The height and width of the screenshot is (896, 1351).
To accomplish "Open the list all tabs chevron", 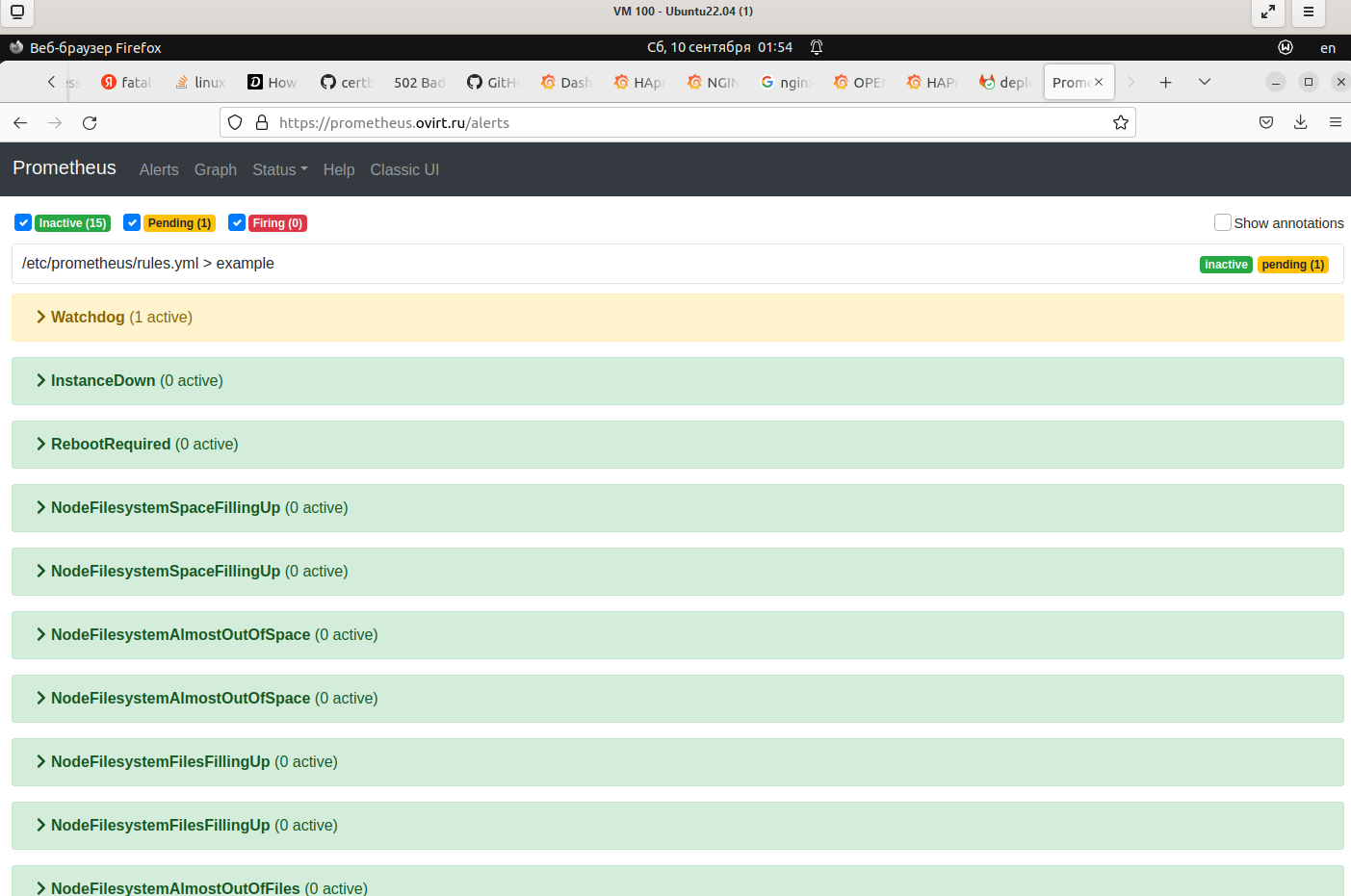I will click(1204, 83).
